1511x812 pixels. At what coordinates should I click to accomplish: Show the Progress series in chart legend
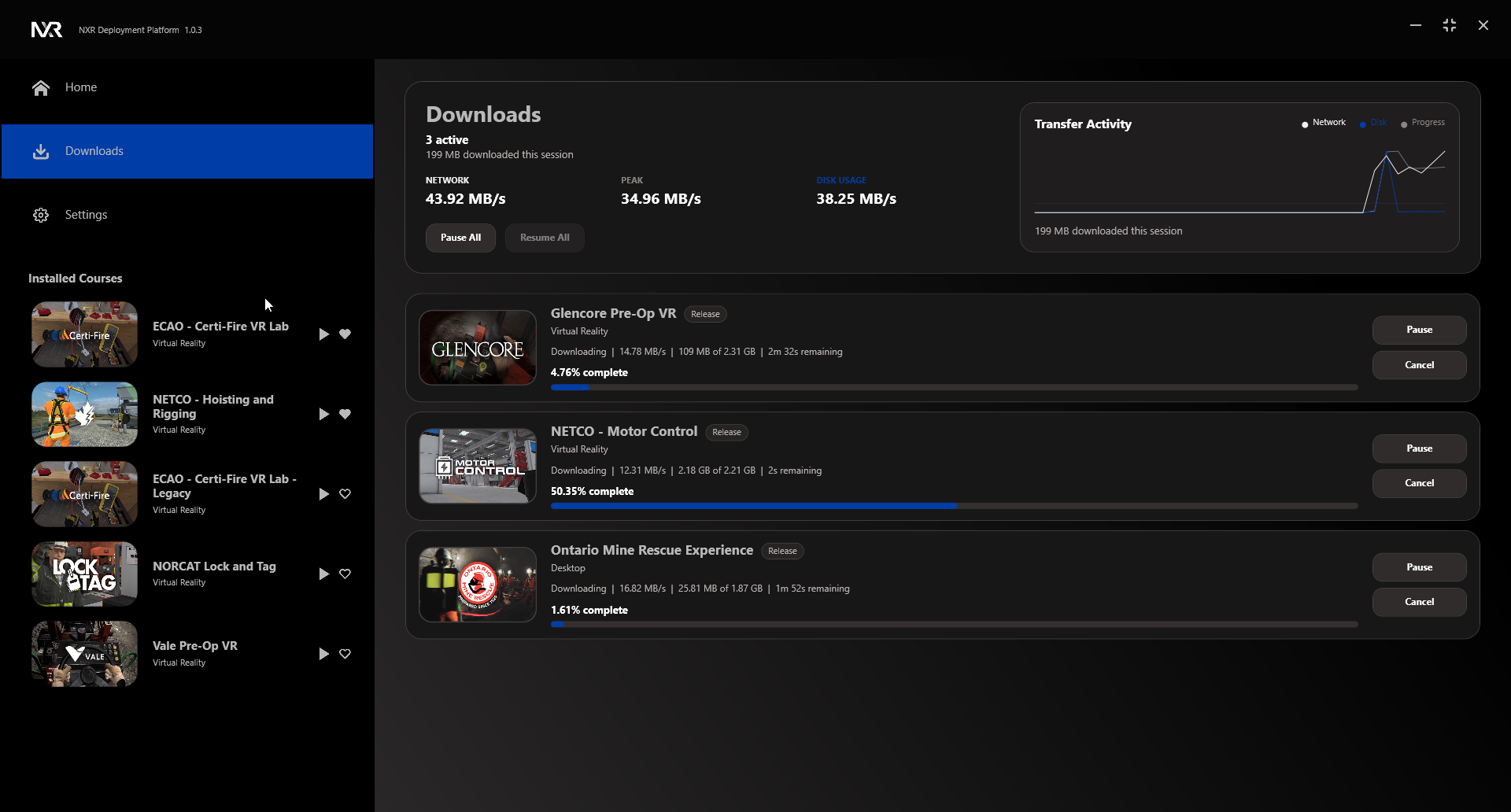coord(1423,123)
